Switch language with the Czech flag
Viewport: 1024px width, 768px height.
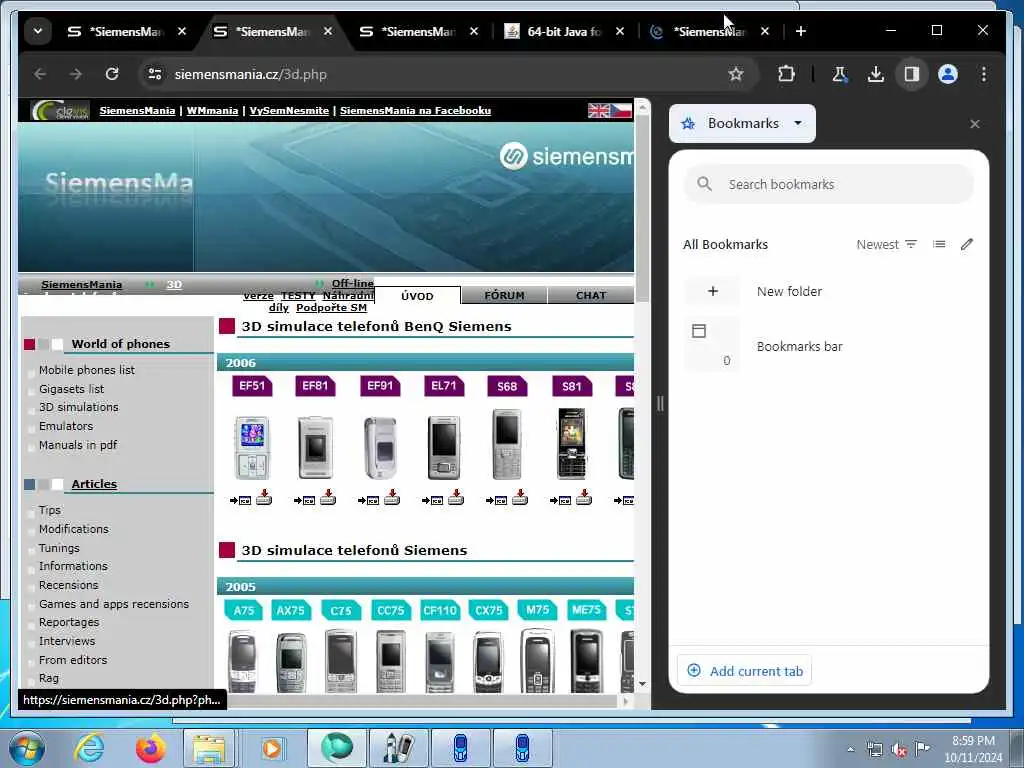(x=621, y=110)
